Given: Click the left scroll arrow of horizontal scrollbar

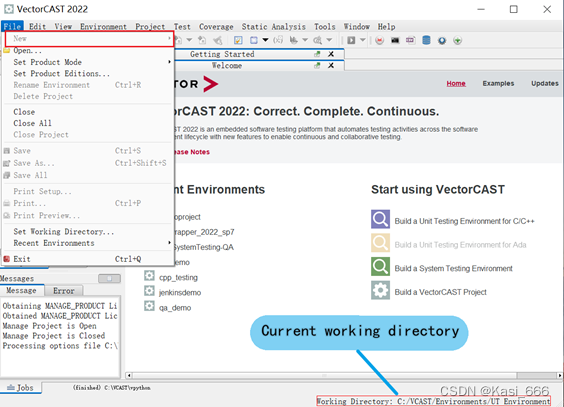Looking at the screenshot, I should point(129,375).
